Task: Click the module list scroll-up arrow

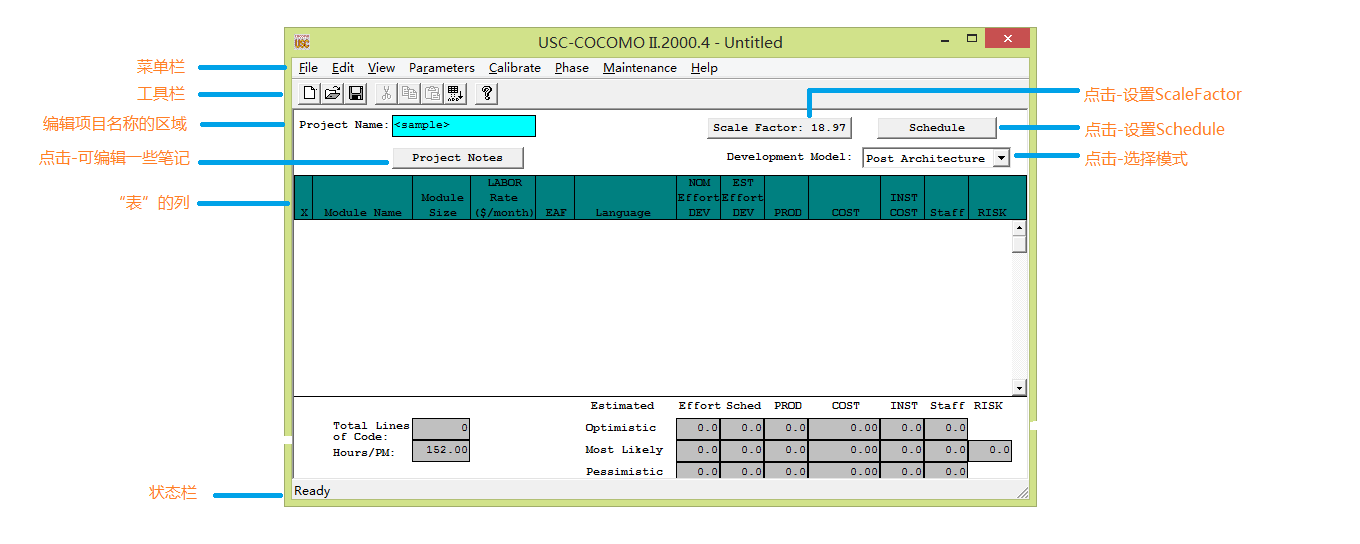Action: [x=1019, y=228]
